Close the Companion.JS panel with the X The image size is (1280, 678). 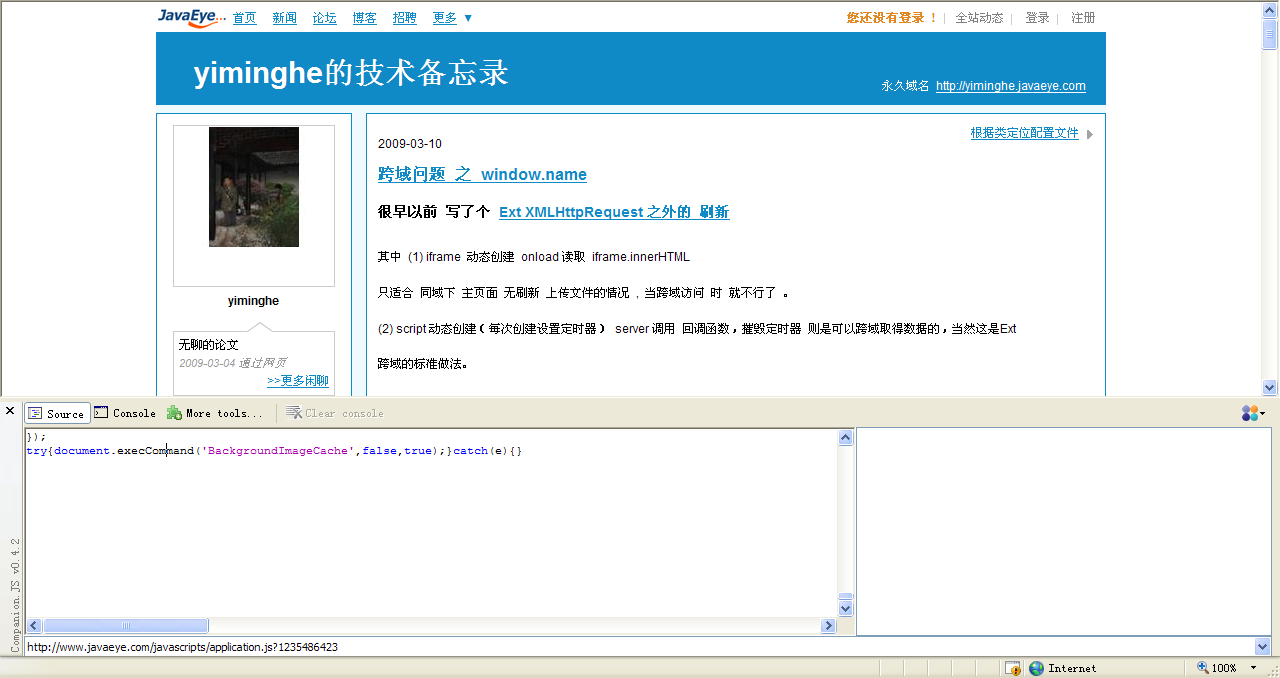pyautogui.click(x=10, y=411)
